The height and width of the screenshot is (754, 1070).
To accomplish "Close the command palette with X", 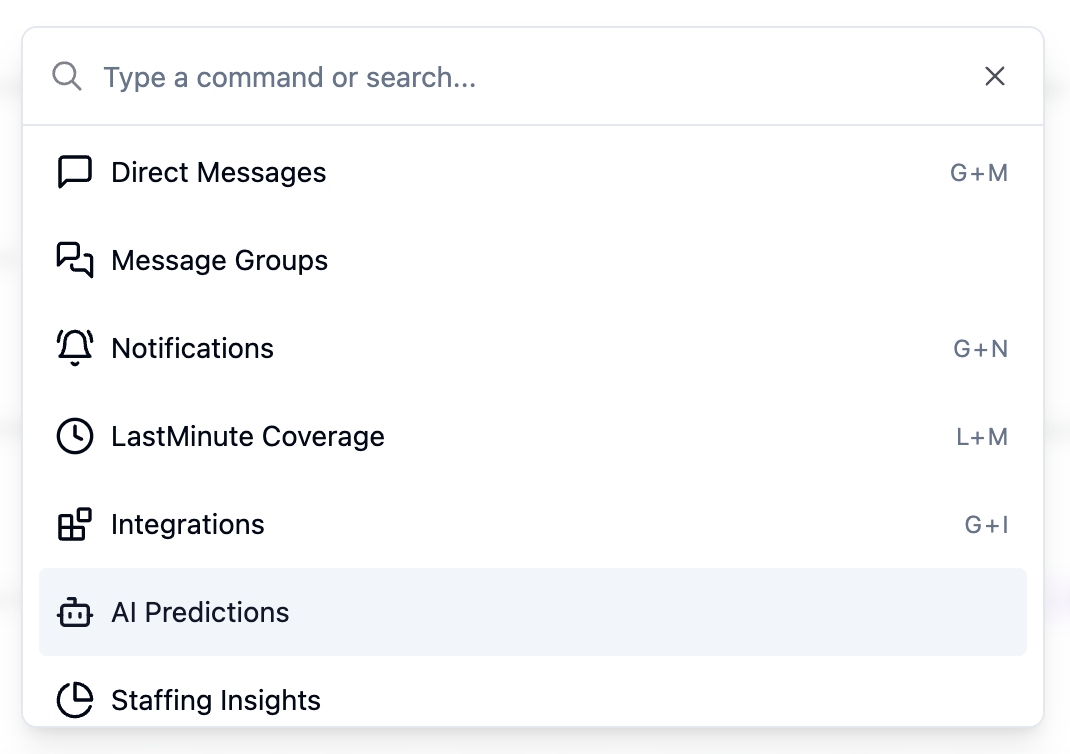I will [995, 76].
